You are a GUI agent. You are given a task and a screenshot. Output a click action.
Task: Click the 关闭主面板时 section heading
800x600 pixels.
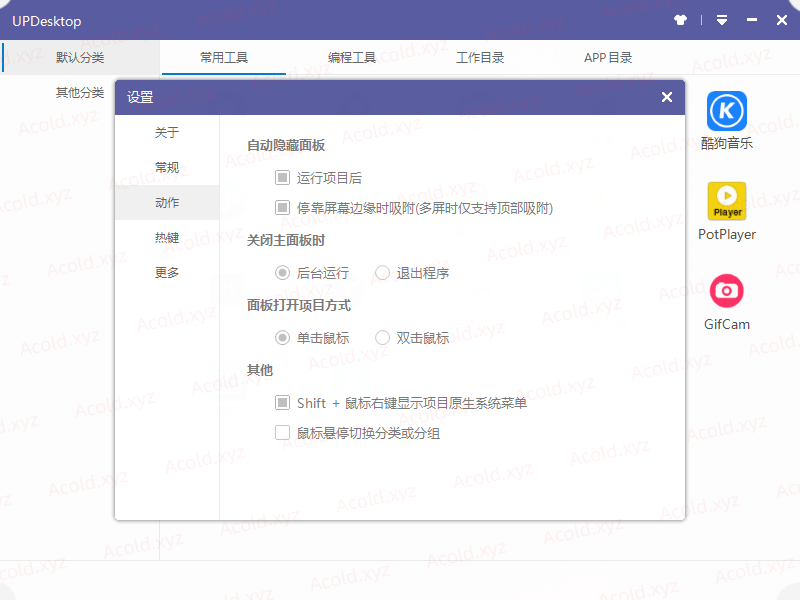point(286,240)
